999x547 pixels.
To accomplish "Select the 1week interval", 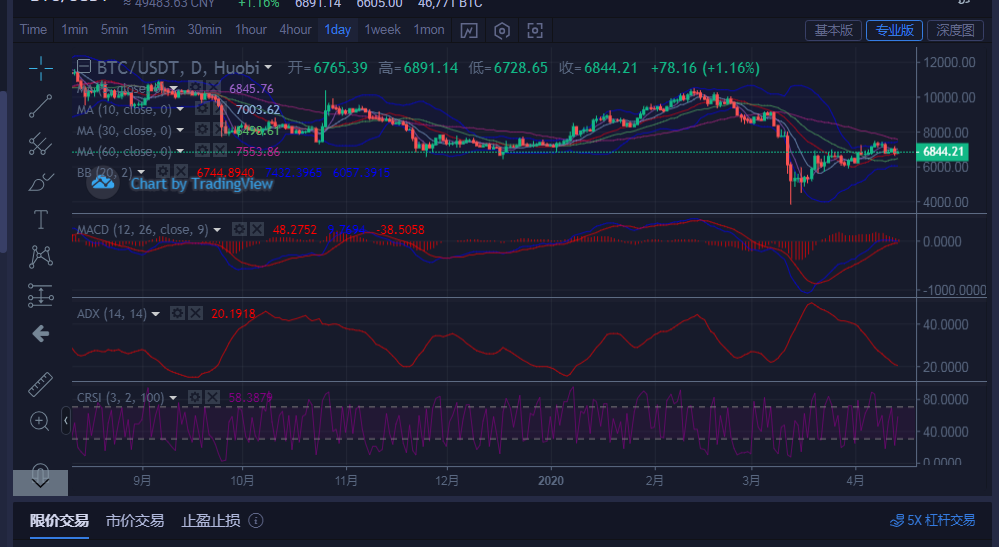I will [382, 30].
